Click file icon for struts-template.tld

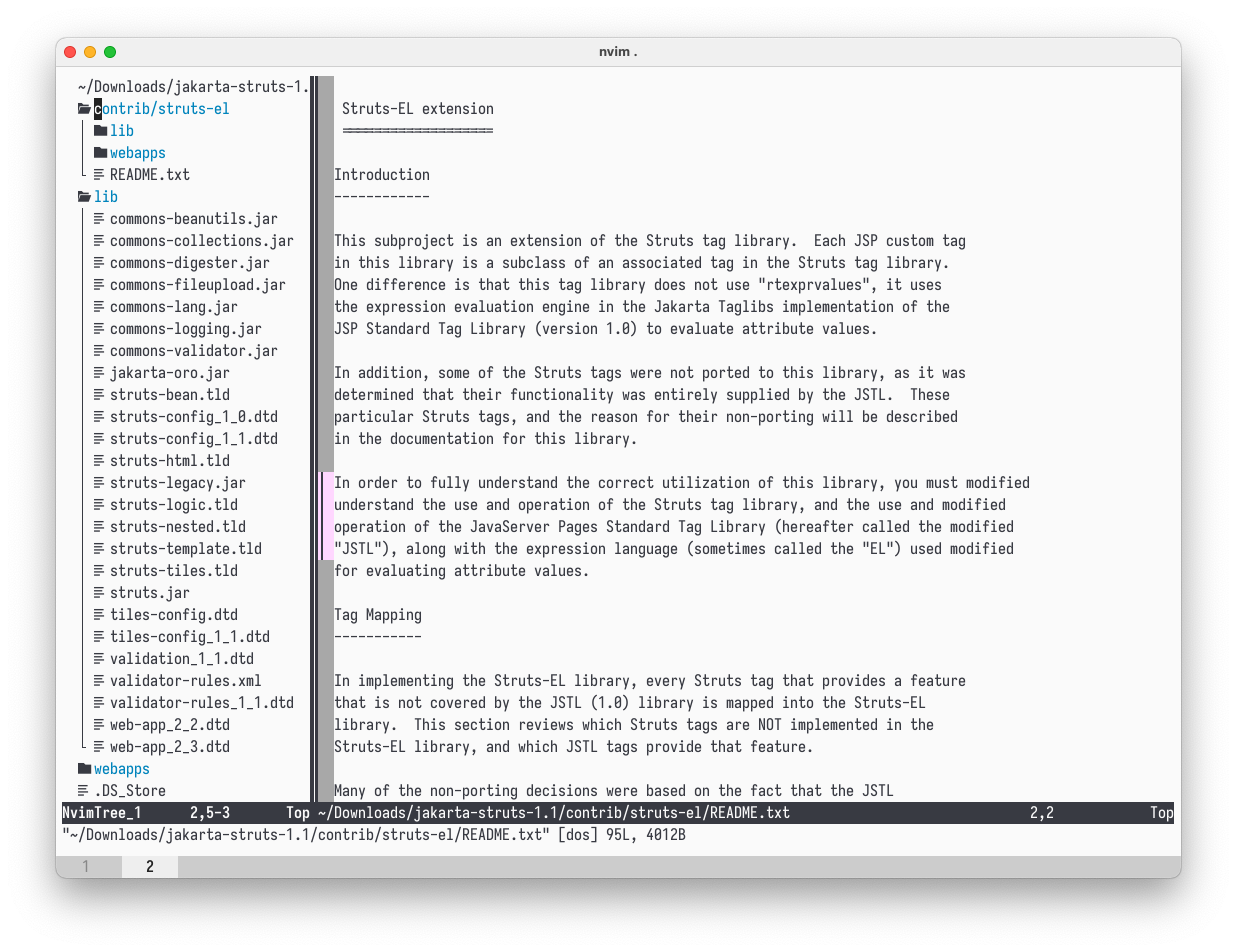pos(99,549)
